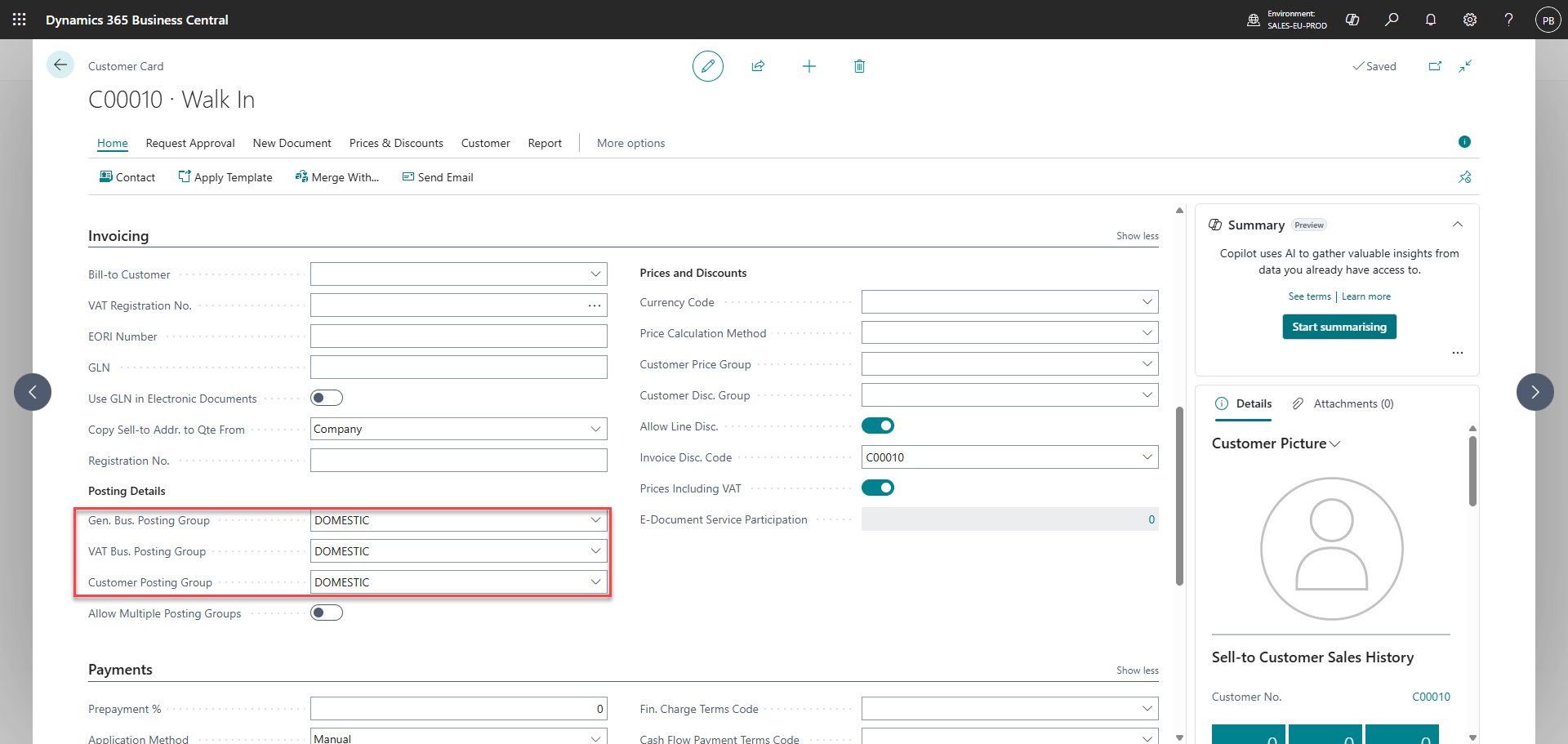
Task: Open Currency Code dropdown
Action: pyautogui.click(x=1147, y=302)
